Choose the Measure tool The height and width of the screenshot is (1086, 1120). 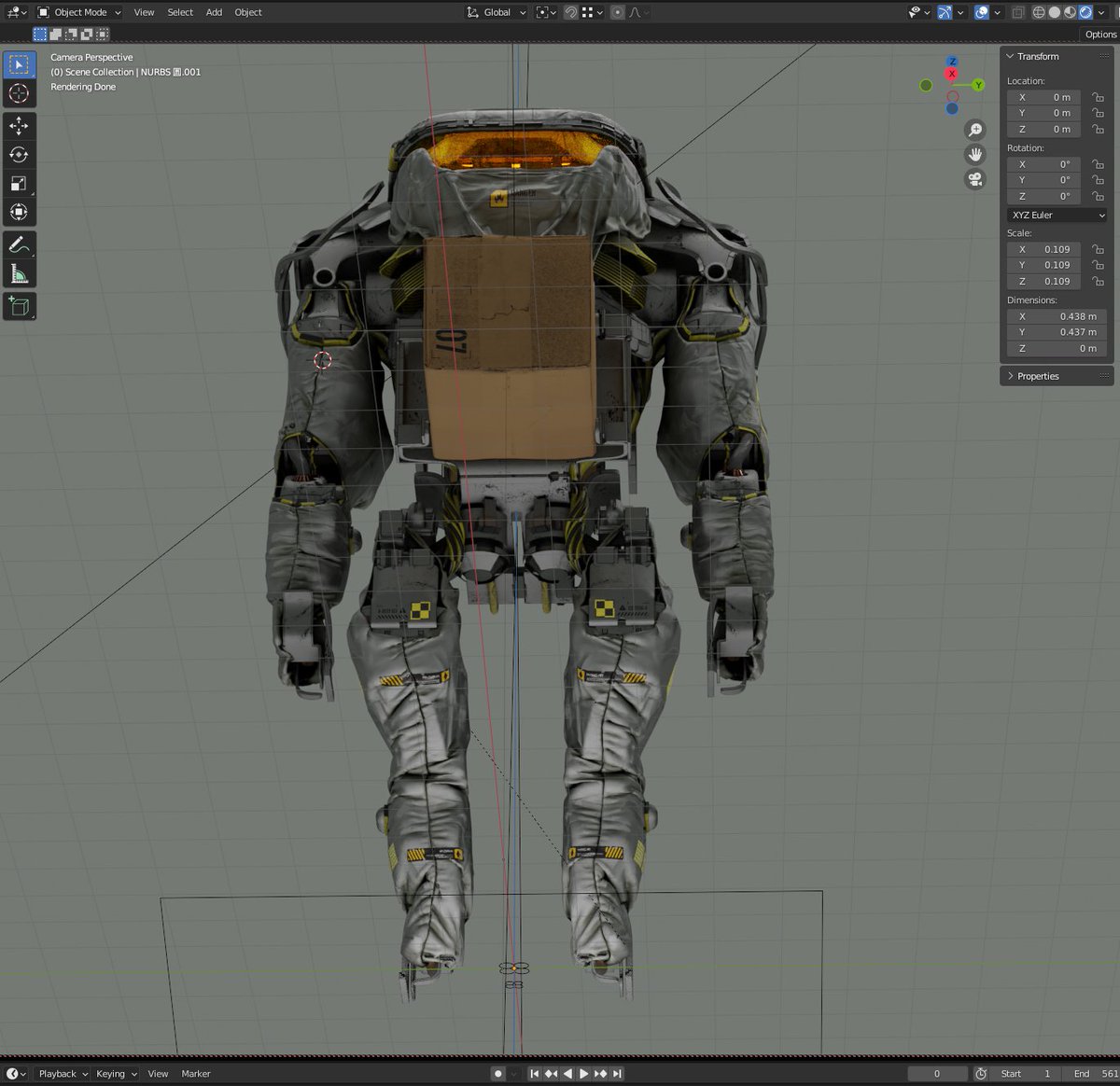pyautogui.click(x=19, y=274)
